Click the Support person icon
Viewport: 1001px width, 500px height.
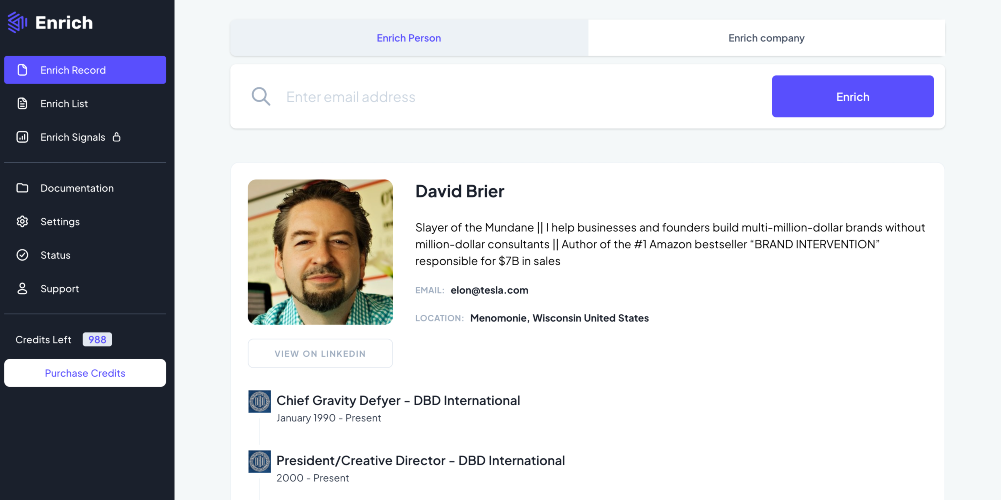click(22, 289)
